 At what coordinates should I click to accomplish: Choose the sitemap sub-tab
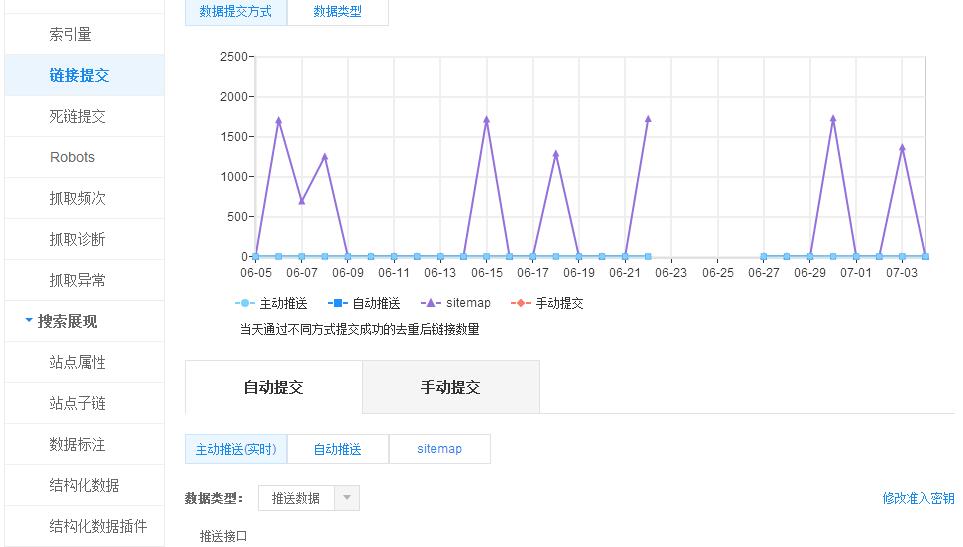point(439,449)
